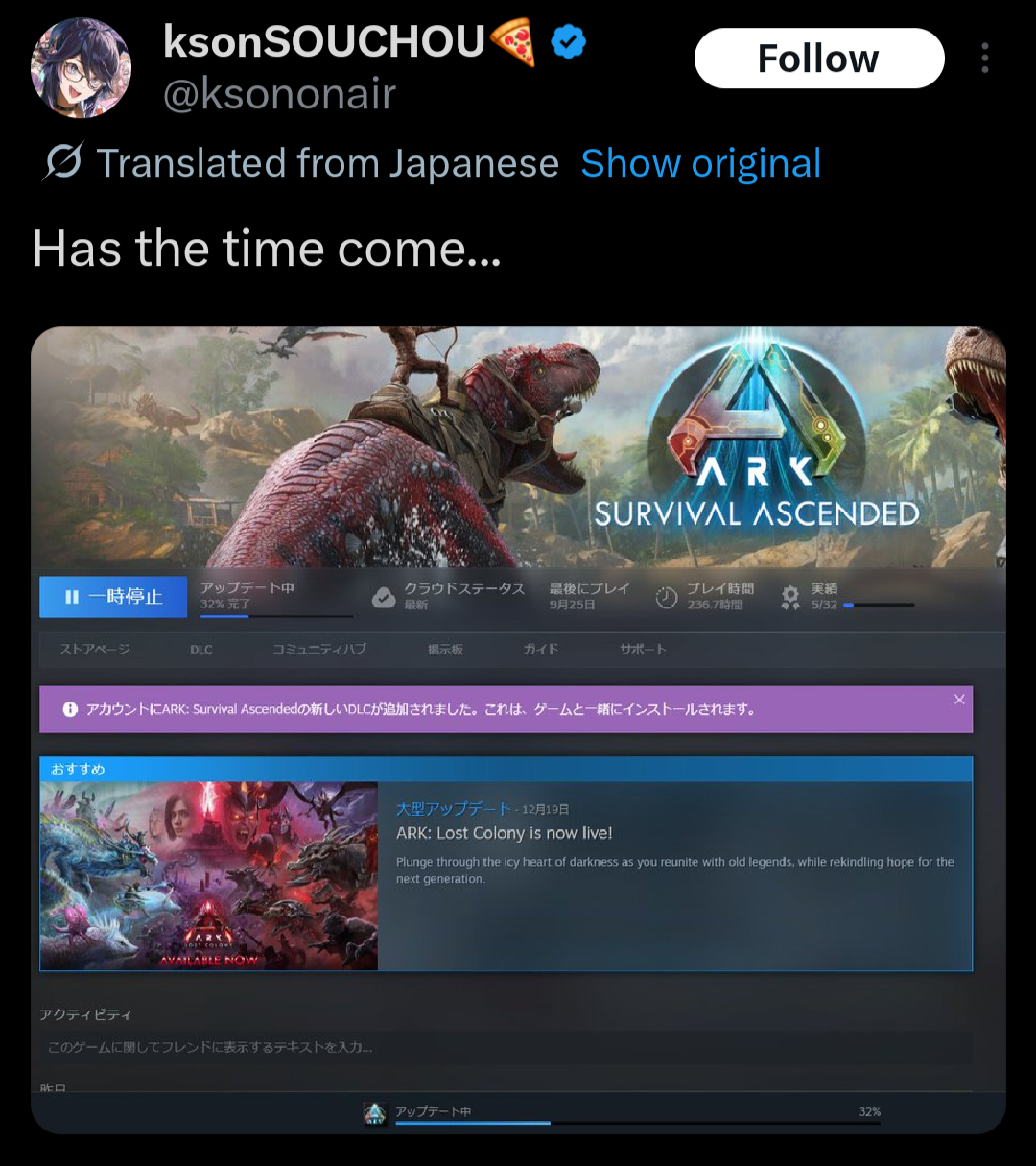Pause the update with the 一時停止 button
This screenshot has height=1166, width=1036.
click(x=113, y=597)
